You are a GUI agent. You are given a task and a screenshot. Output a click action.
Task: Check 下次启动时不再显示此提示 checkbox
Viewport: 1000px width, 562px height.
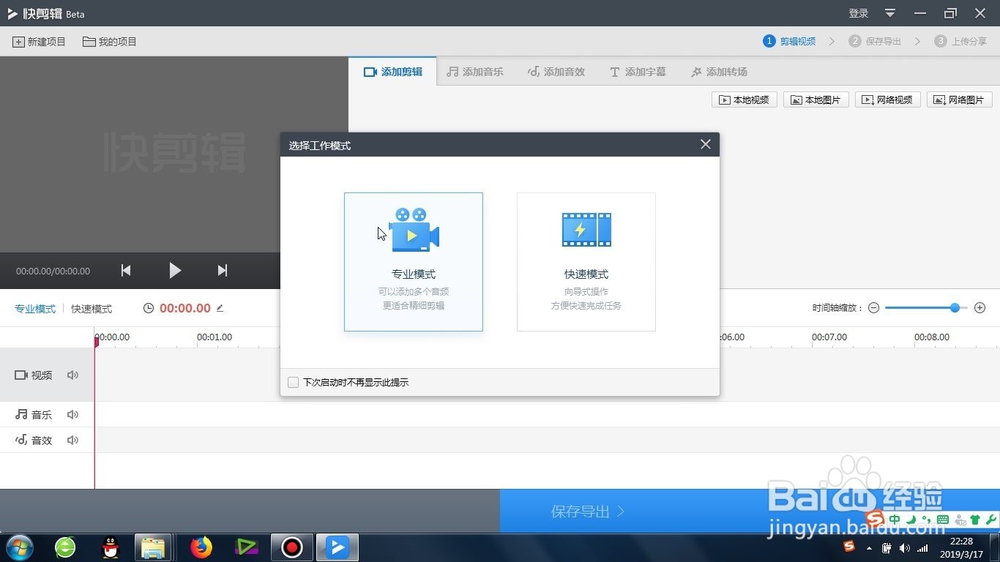click(x=293, y=382)
